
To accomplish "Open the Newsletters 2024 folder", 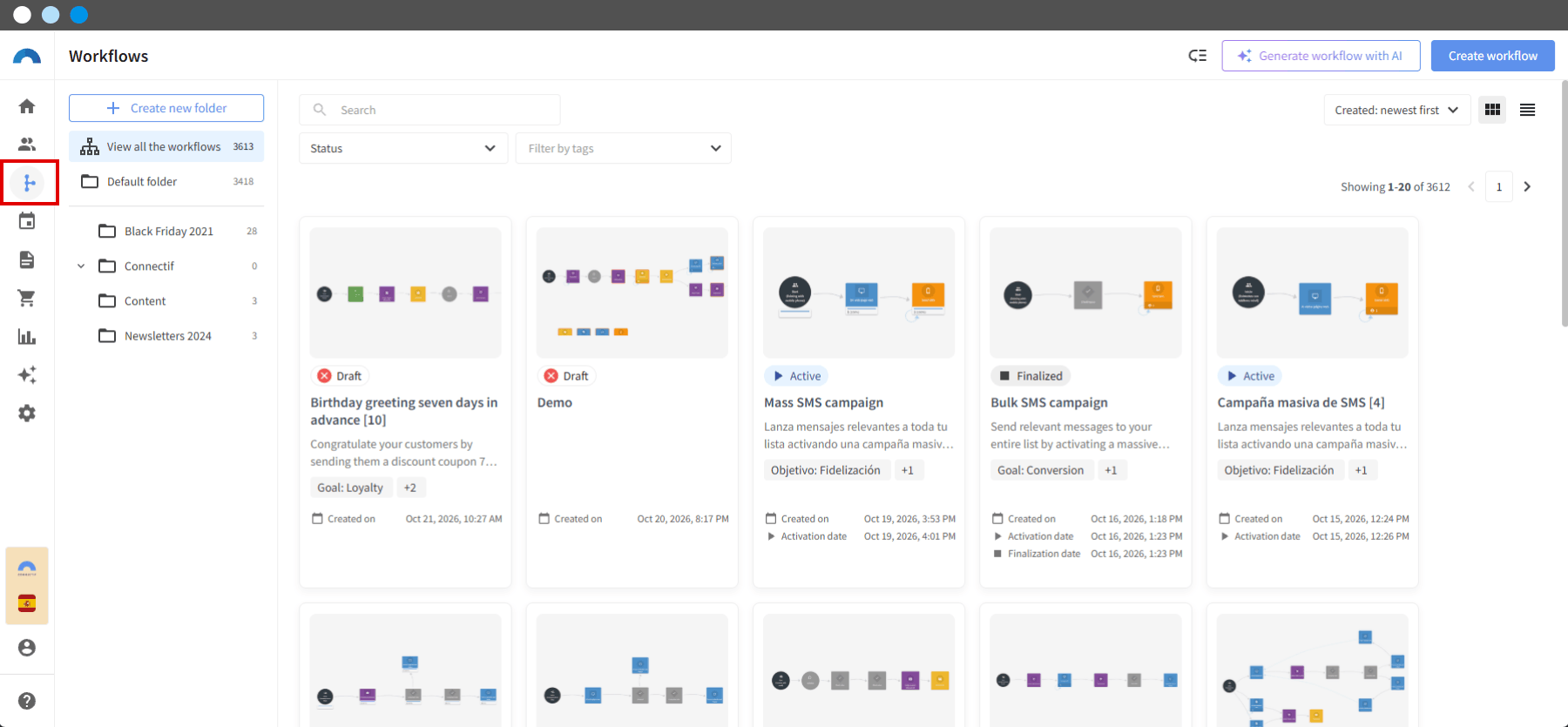I will 178,336.
